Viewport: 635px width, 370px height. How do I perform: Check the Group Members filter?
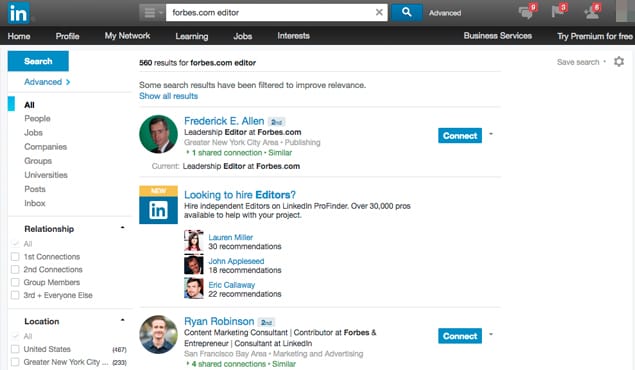(x=15, y=282)
